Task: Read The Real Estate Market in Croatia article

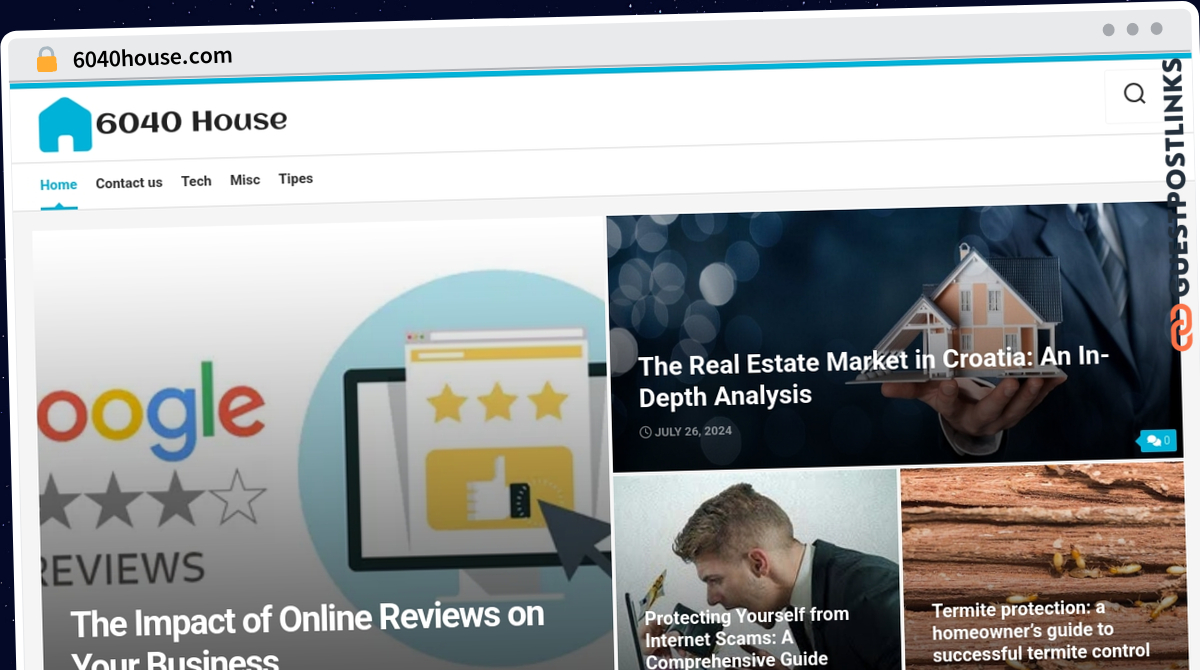Action: pos(873,378)
